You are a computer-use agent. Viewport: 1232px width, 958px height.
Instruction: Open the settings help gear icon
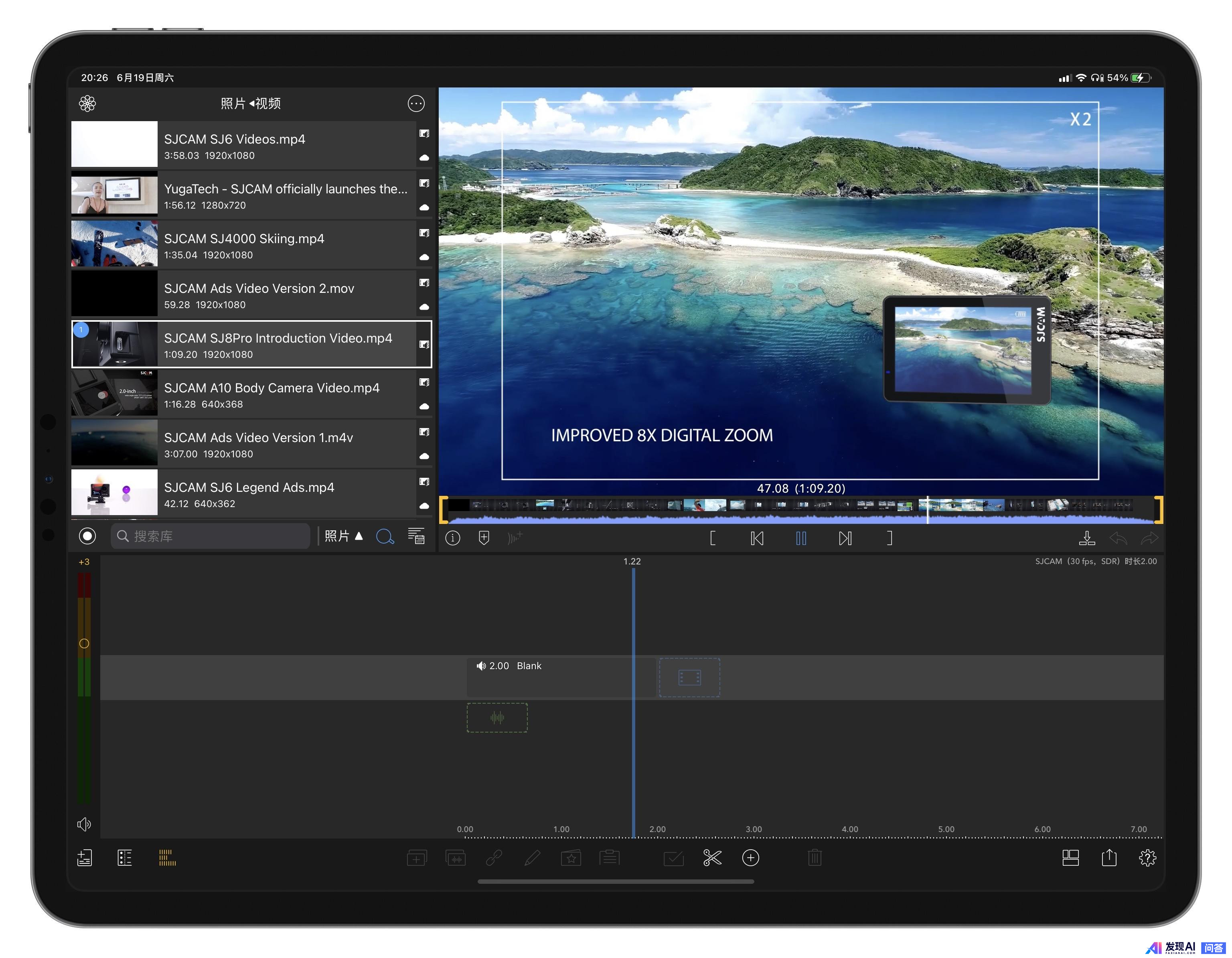pos(1147,858)
